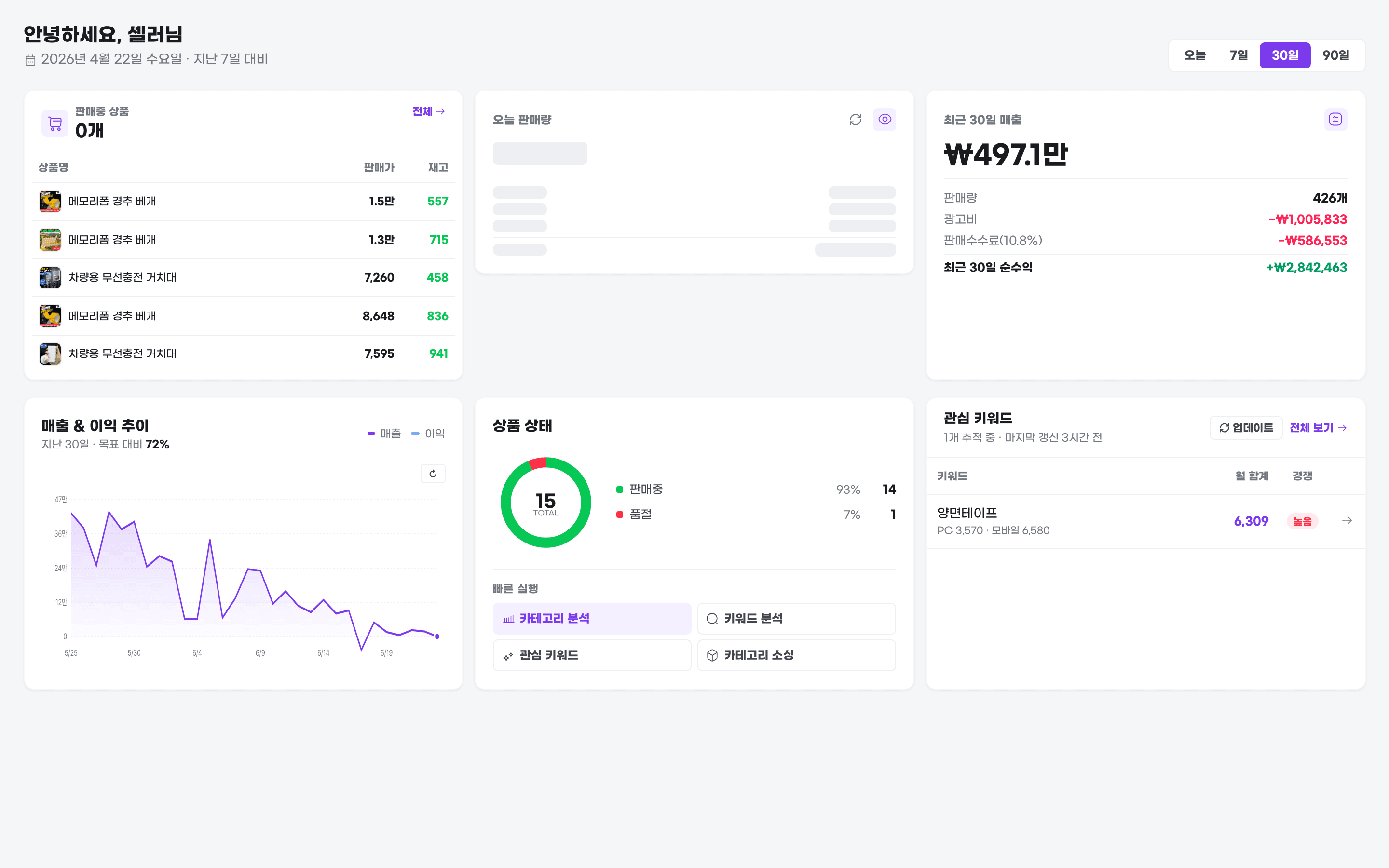Open 키워드 분석 quick action

click(x=796, y=618)
